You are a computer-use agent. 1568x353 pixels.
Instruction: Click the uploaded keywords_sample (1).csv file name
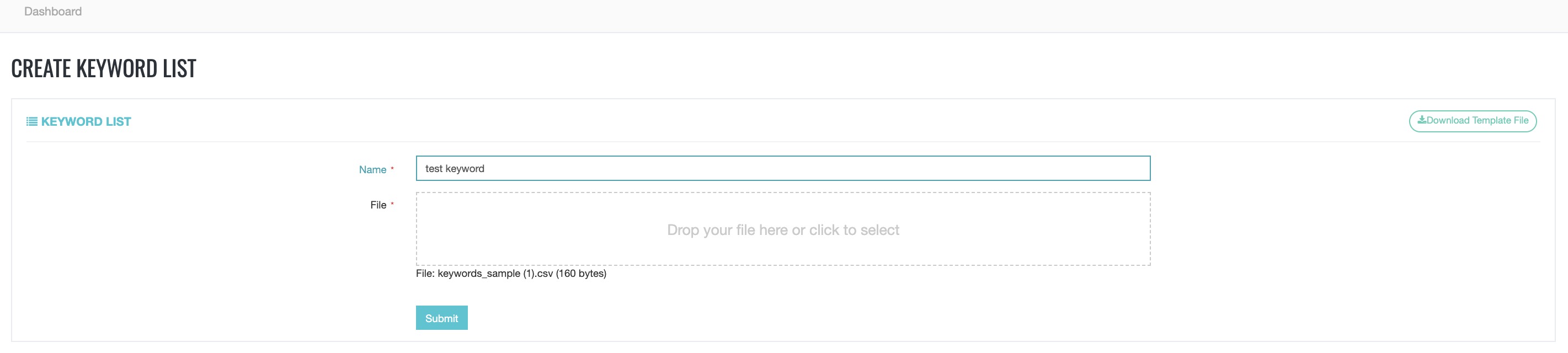click(495, 274)
